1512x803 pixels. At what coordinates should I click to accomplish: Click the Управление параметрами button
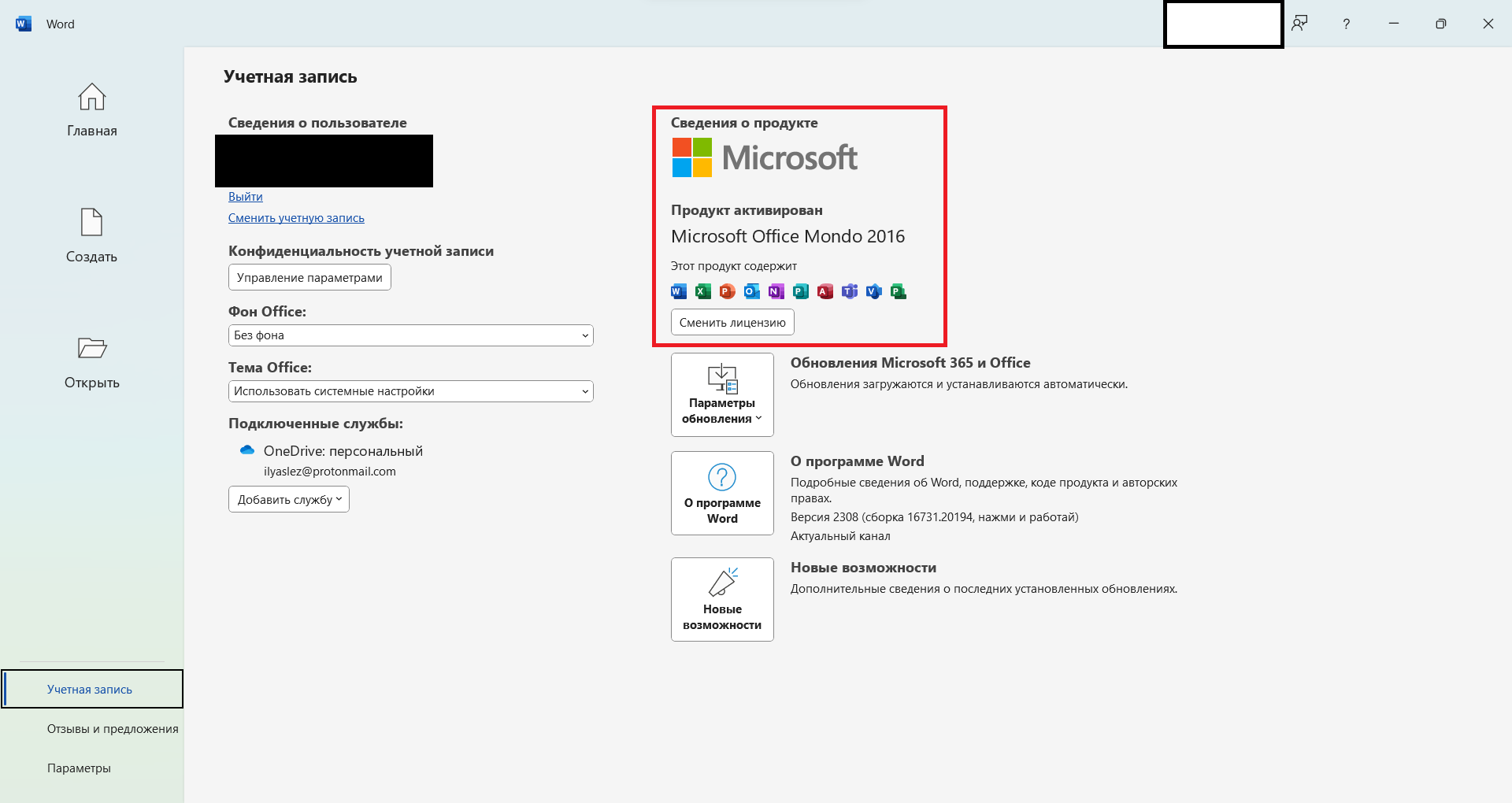coord(309,277)
